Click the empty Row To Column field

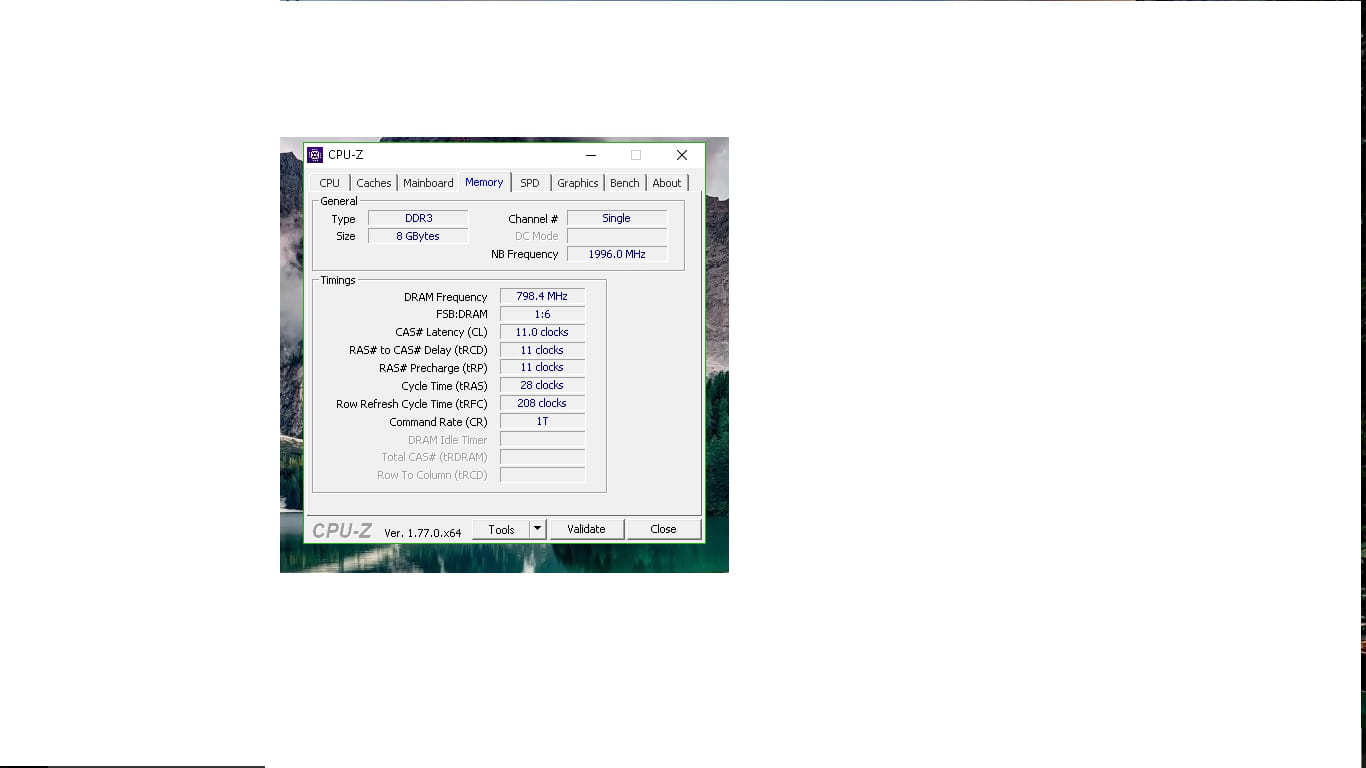pyautogui.click(x=542, y=475)
